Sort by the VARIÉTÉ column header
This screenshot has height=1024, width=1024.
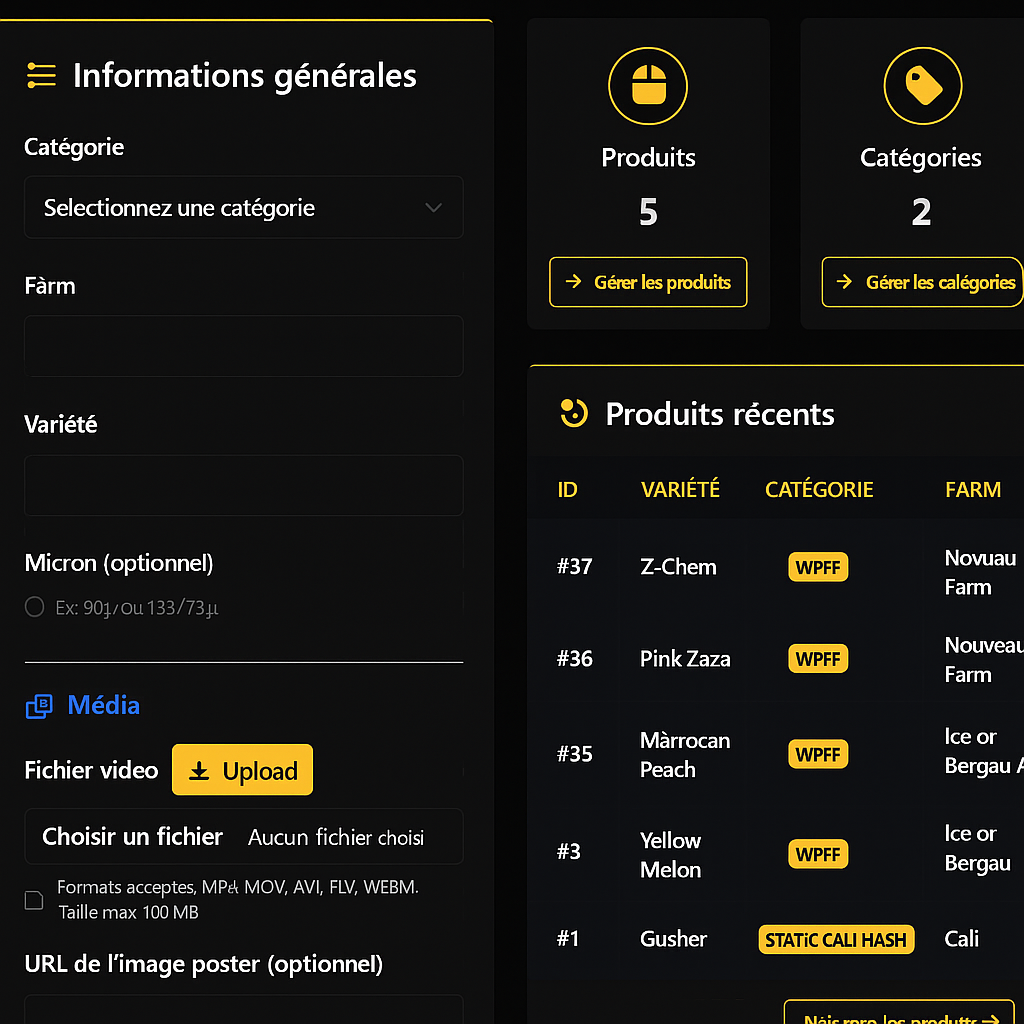click(680, 489)
